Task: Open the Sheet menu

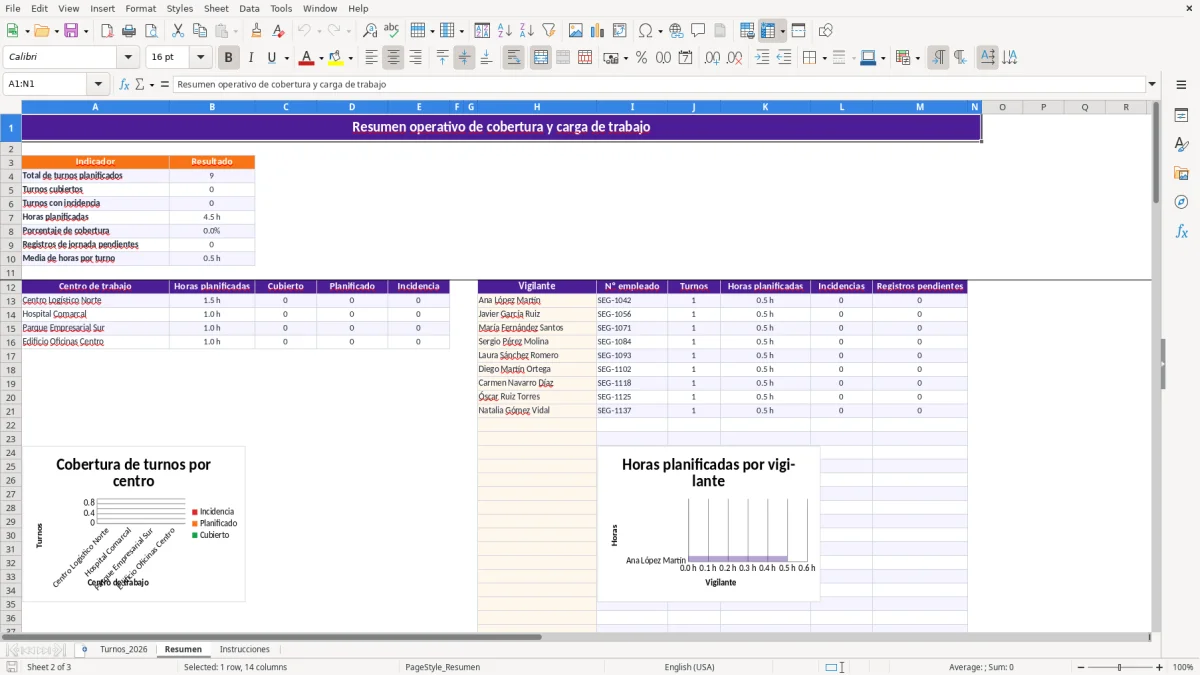Action: point(216,8)
